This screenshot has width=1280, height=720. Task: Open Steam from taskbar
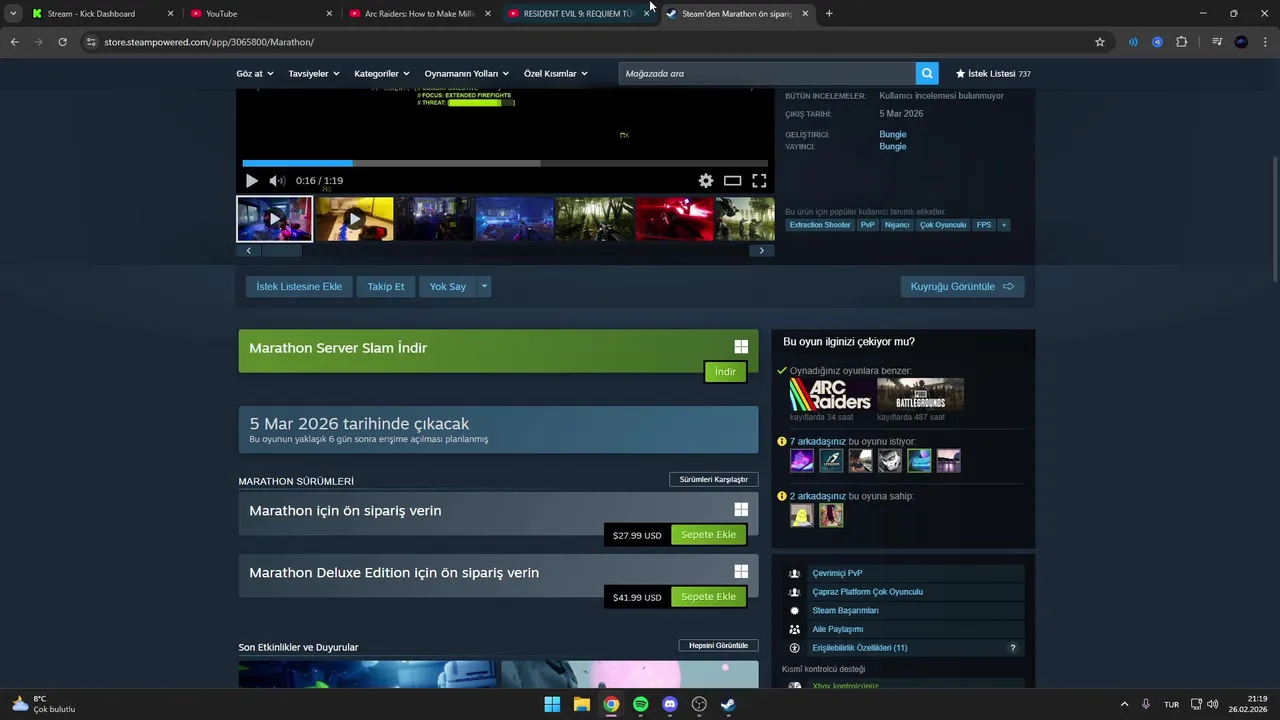point(728,704)
